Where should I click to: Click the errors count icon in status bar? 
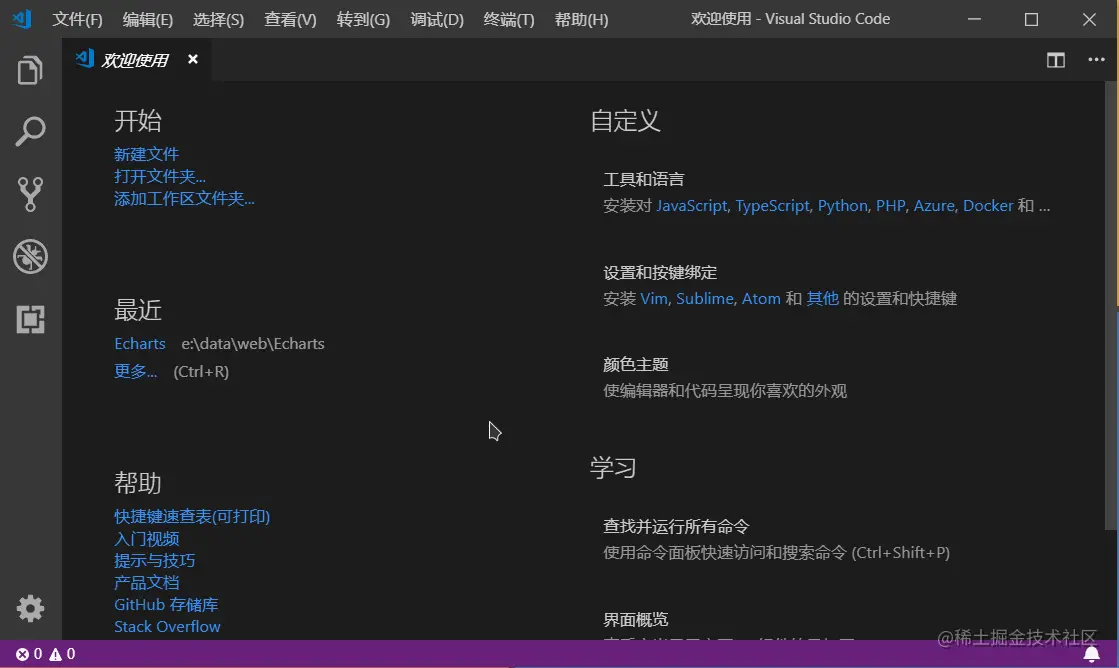pyautogui.click(x=29, y=654)
